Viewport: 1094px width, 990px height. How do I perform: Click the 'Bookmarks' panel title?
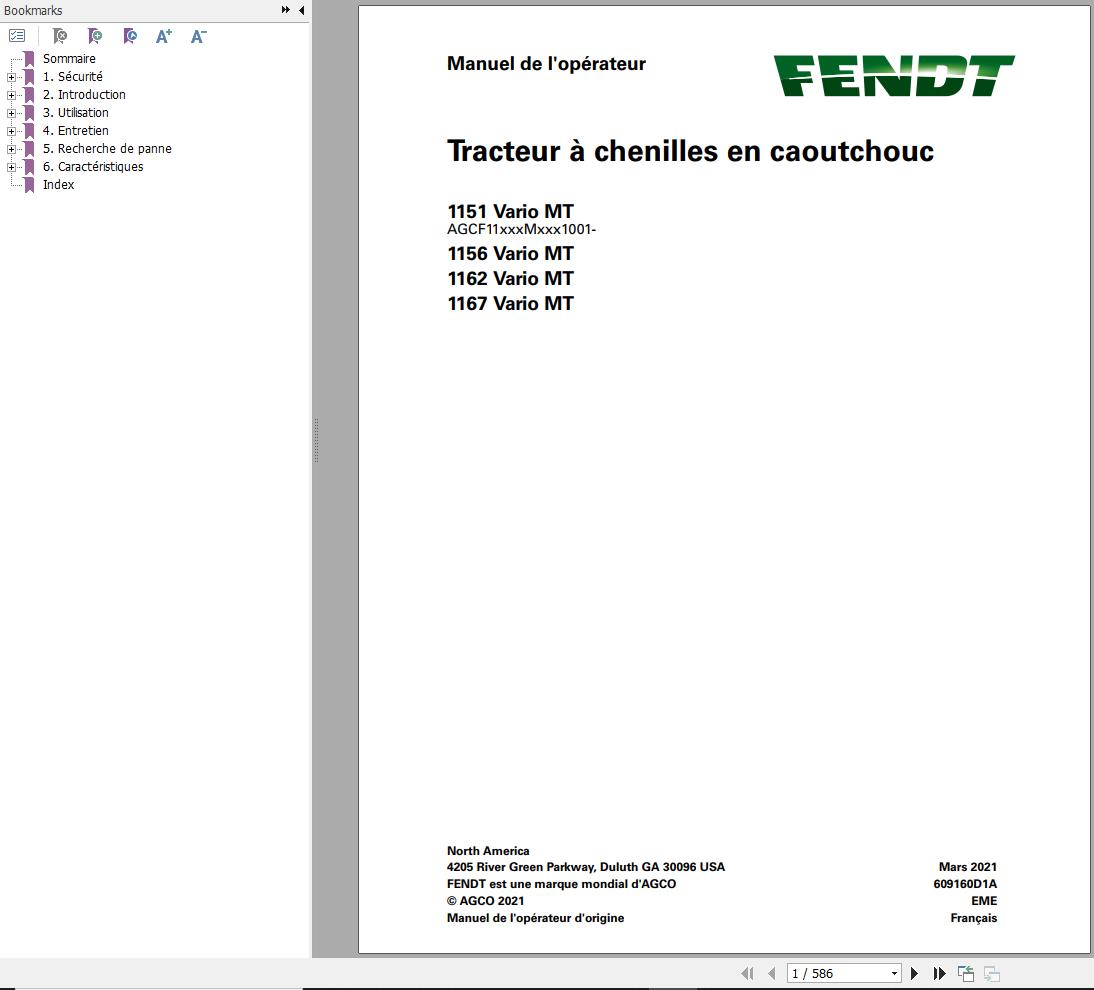33,10
